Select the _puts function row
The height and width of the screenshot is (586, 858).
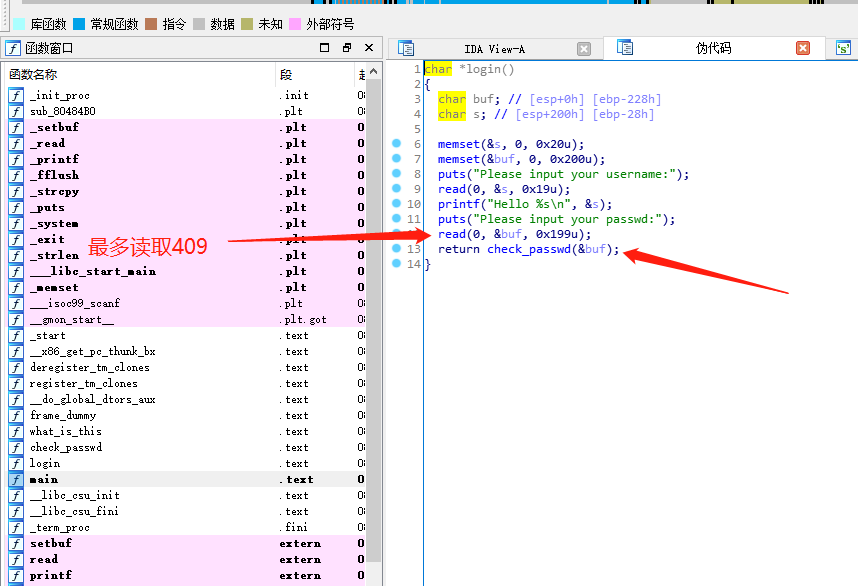click(186, 207)
